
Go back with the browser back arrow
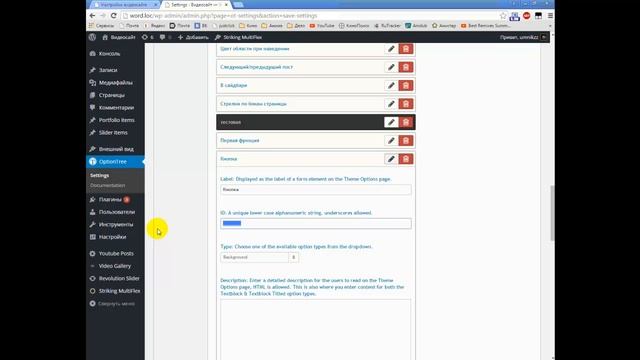point(92,16)
